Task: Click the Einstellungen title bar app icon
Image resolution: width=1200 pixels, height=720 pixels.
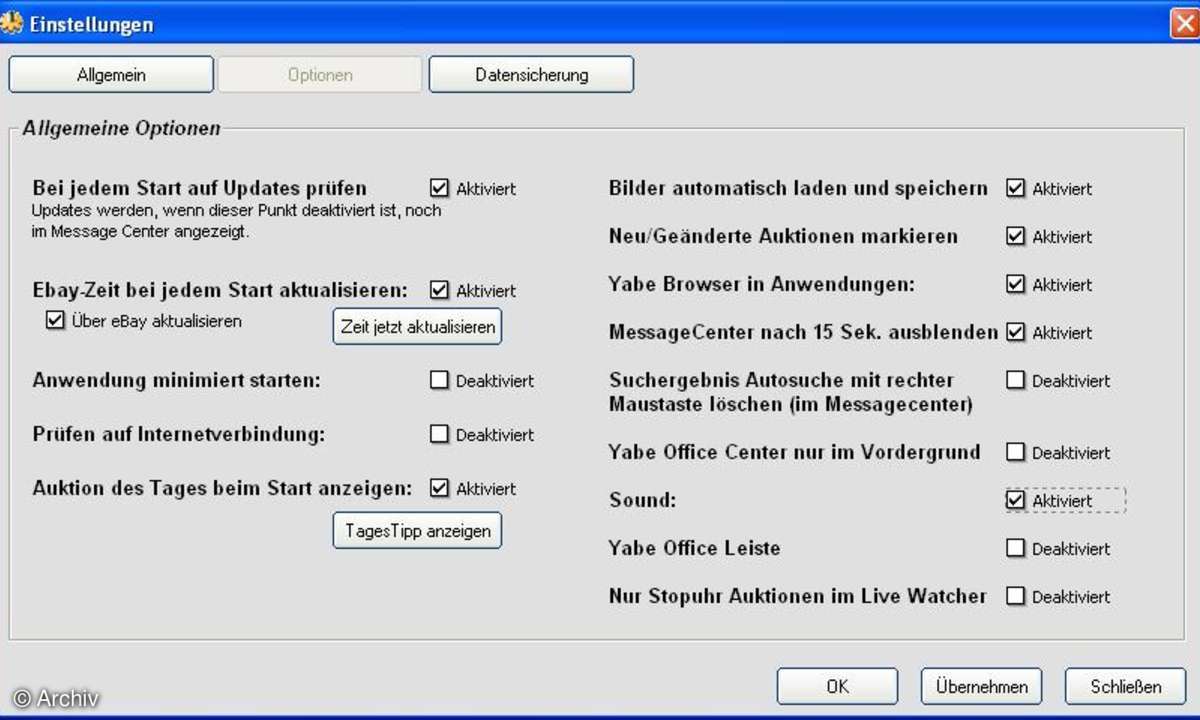Action: pyautogui.click(x=11, y=23)
